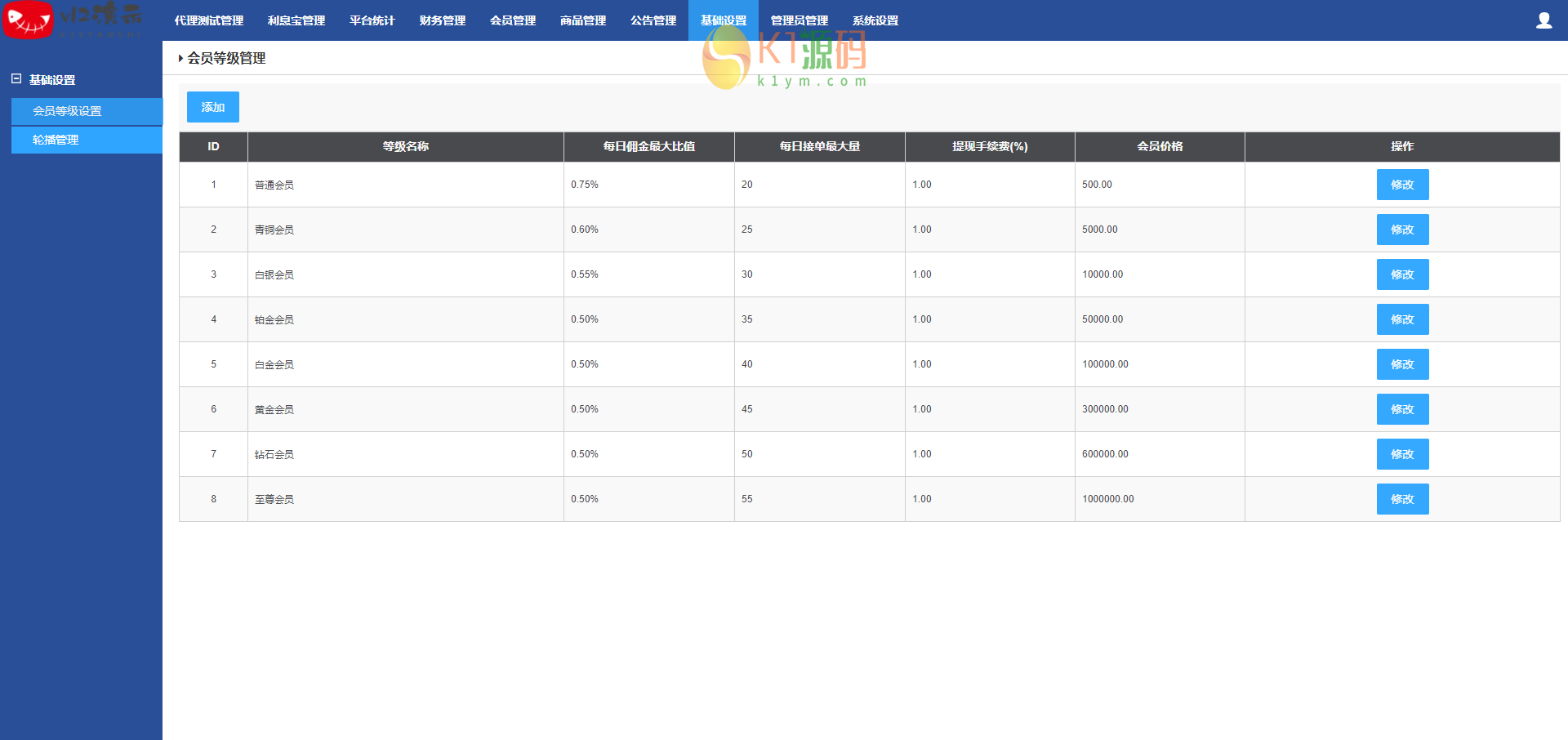Select the 会员价格 column header
The width and height of the screenshot is (1568, 740).
pos(1160,147)
